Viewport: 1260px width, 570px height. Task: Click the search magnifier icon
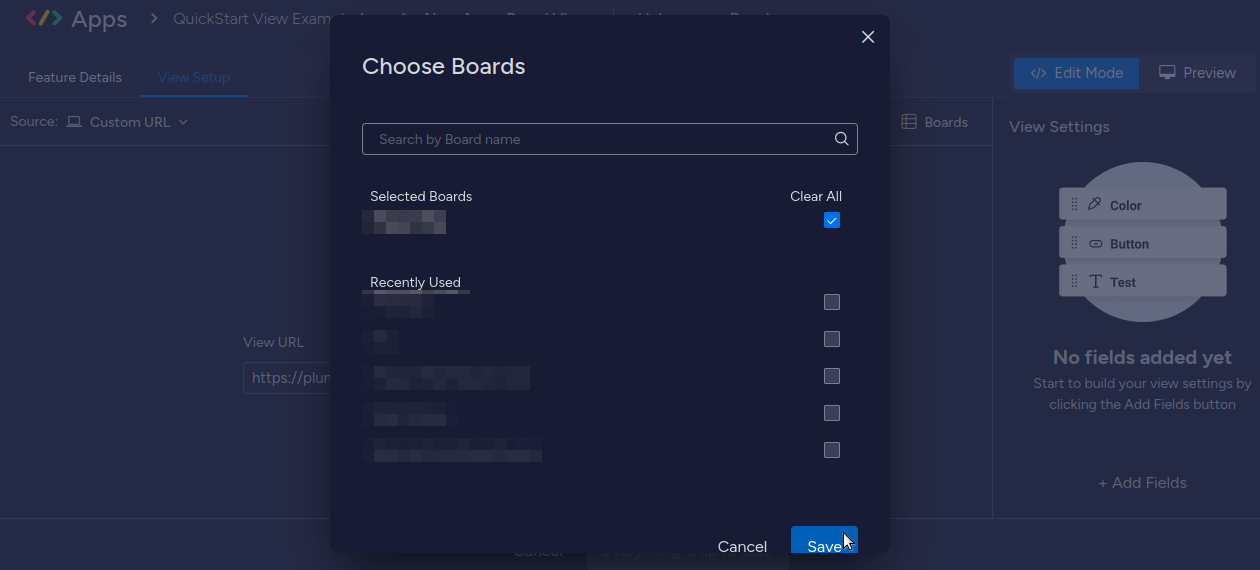(842, 139)
